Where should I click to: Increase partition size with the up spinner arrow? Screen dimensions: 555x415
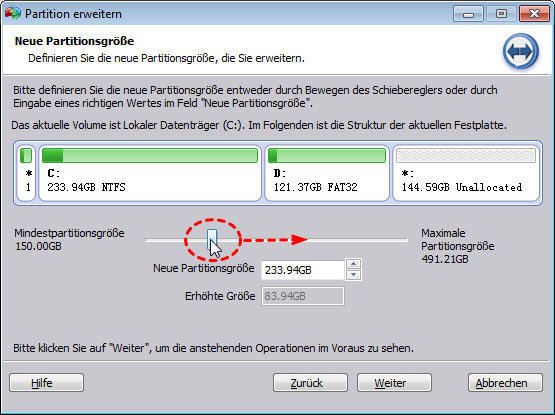point(353,264)
